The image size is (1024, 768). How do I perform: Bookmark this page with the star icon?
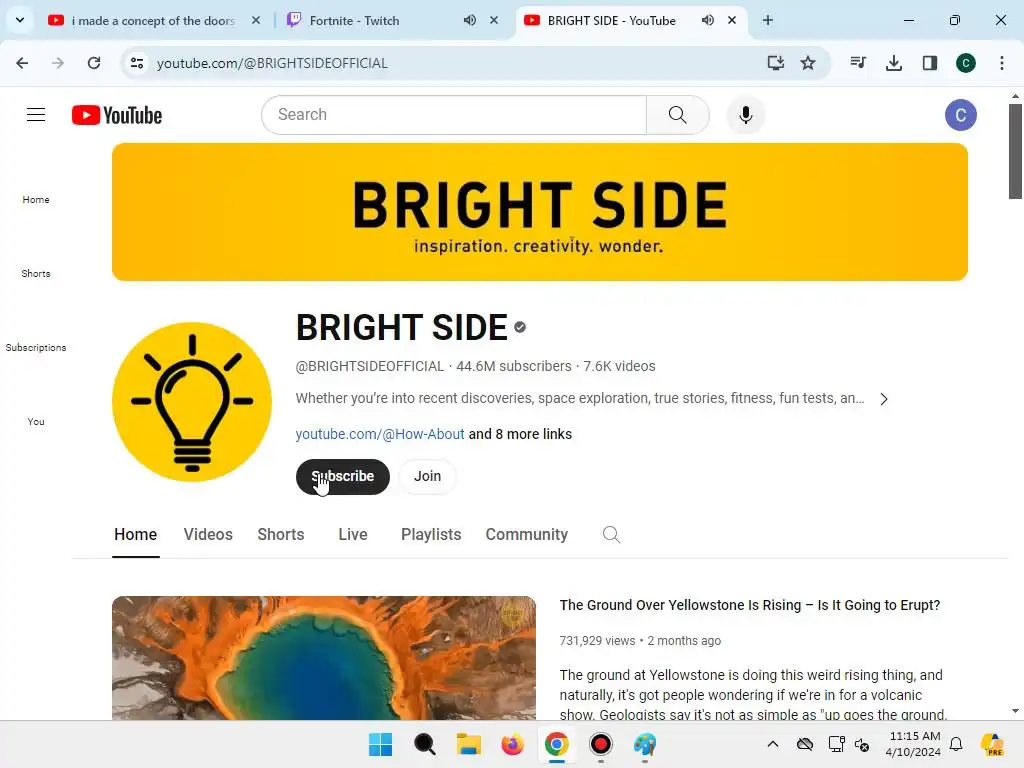coord(808,63)
